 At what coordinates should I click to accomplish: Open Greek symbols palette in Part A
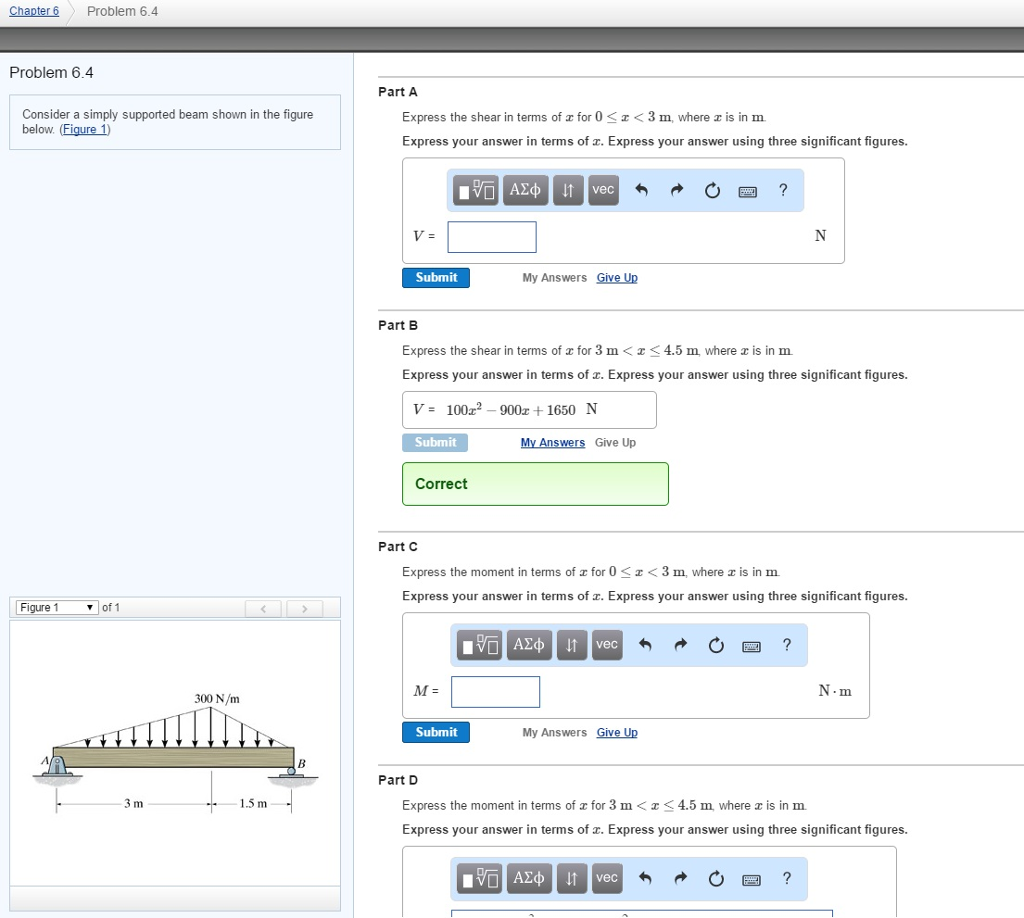click(525, 190)
